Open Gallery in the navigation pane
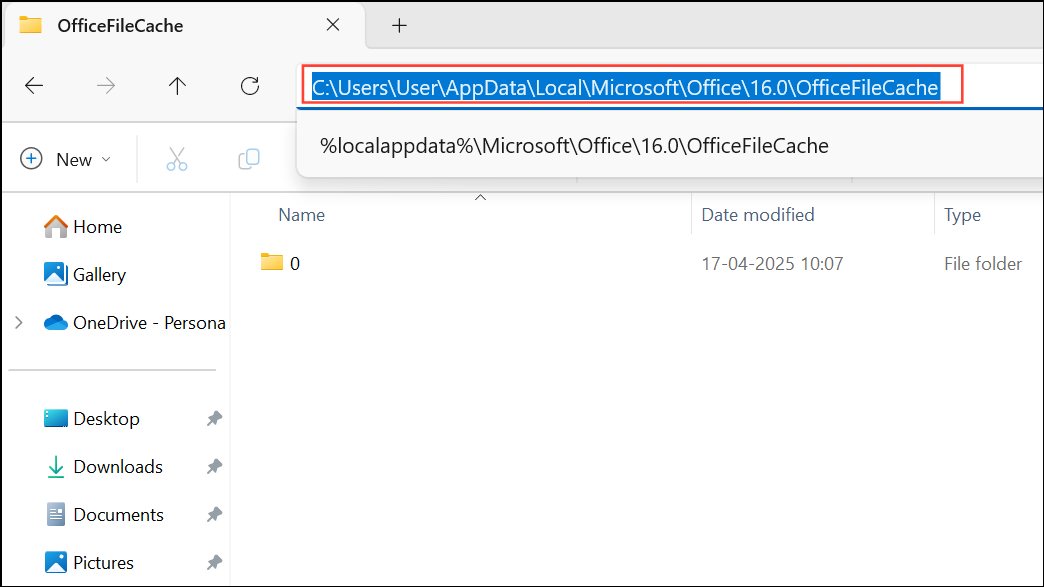 click(x=99, y=275)
